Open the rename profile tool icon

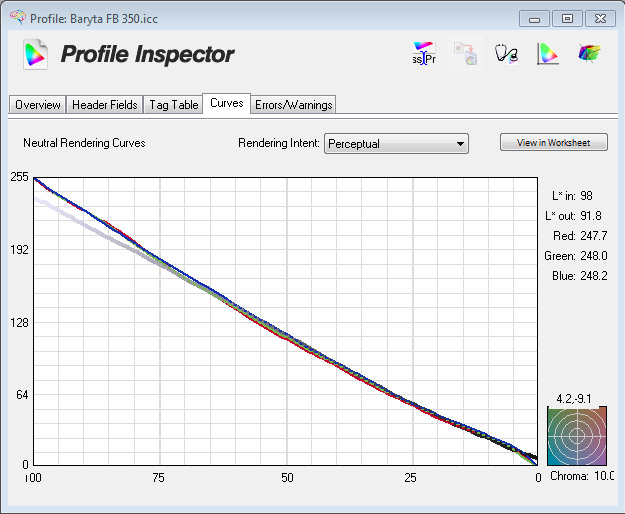point(424,53)
